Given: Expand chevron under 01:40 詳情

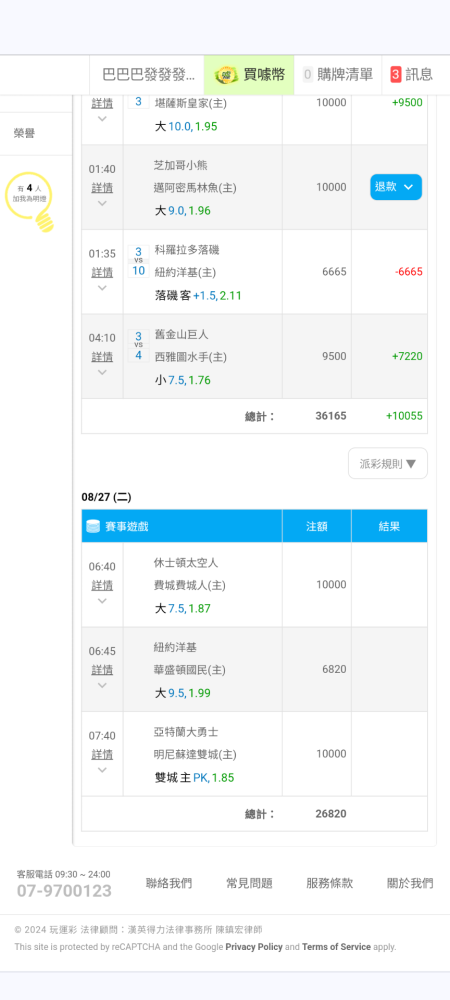Looking at the screenshot, I should click(x=102, y=203).
